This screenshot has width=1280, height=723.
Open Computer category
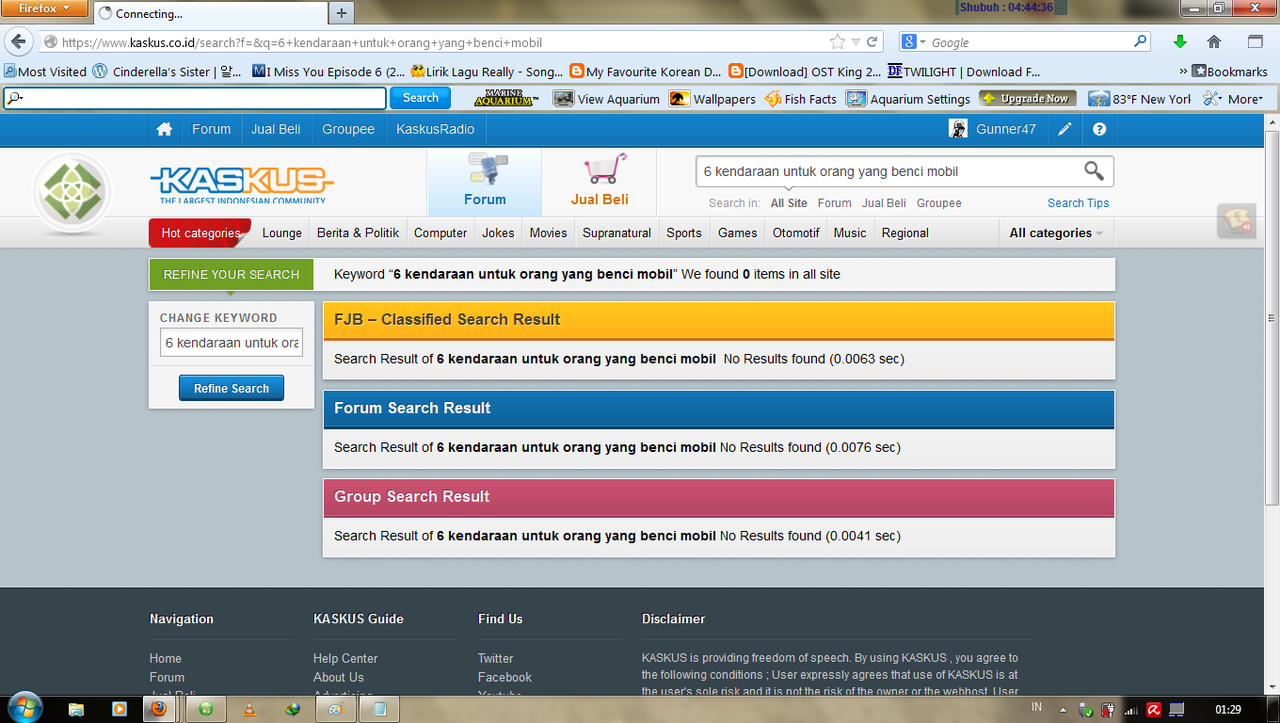tap(440, 233)
